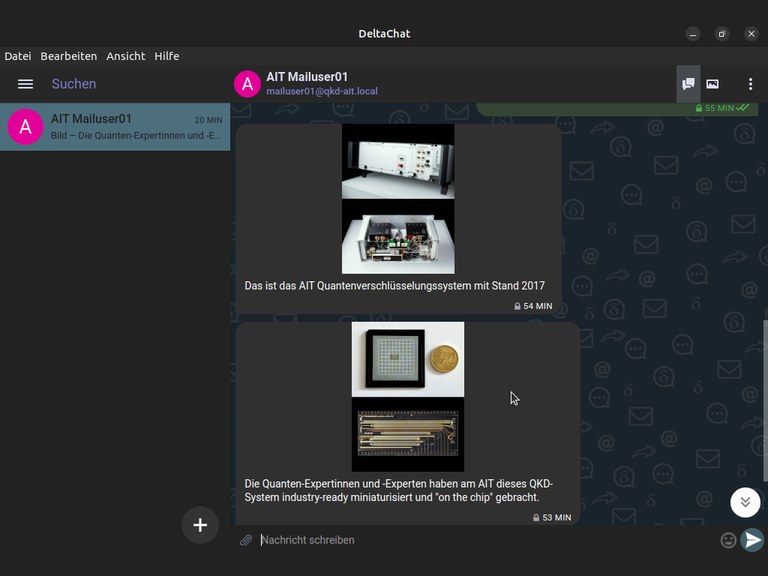Open the emoji picker
768x576 pixels.
(x=728, y=540)
